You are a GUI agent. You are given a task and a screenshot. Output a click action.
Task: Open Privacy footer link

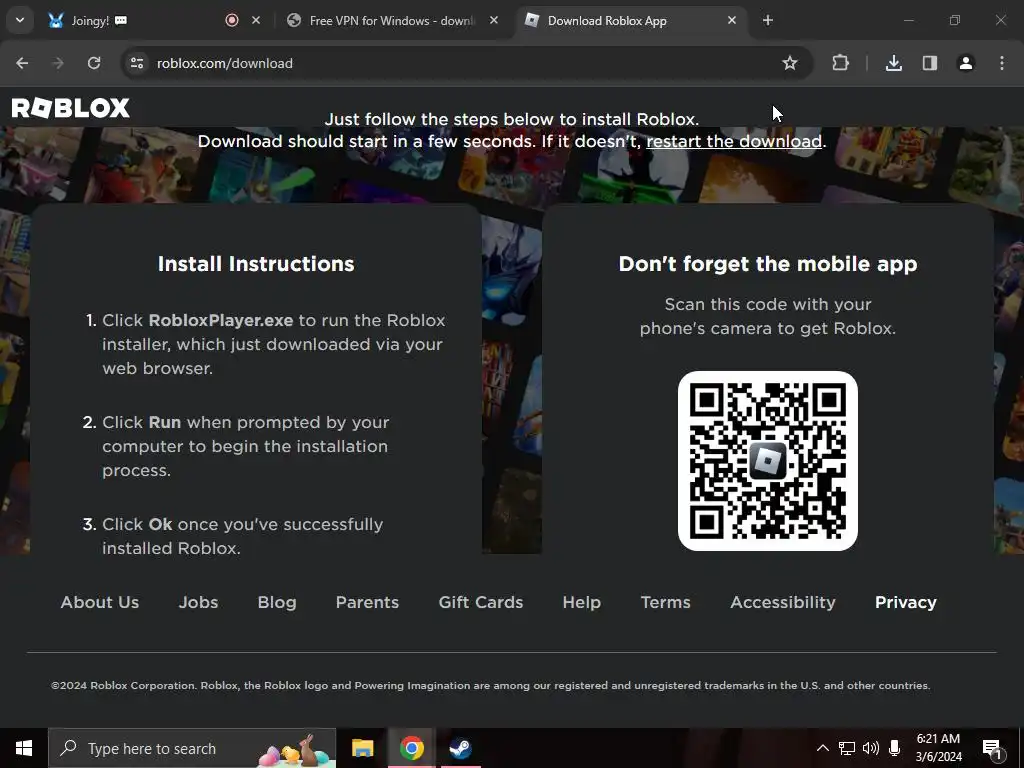906,602
